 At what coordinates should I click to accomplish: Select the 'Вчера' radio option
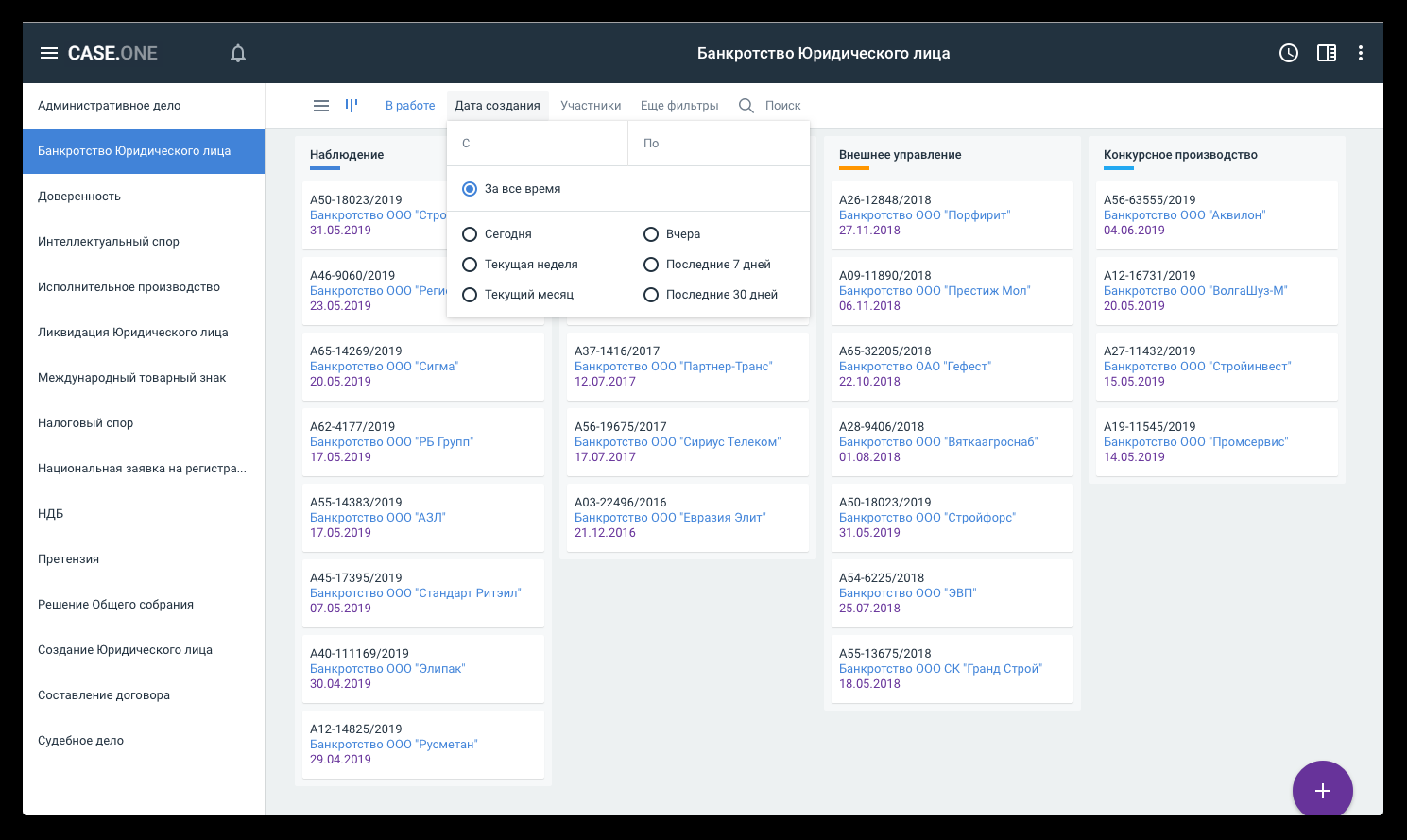click(651, 234)
